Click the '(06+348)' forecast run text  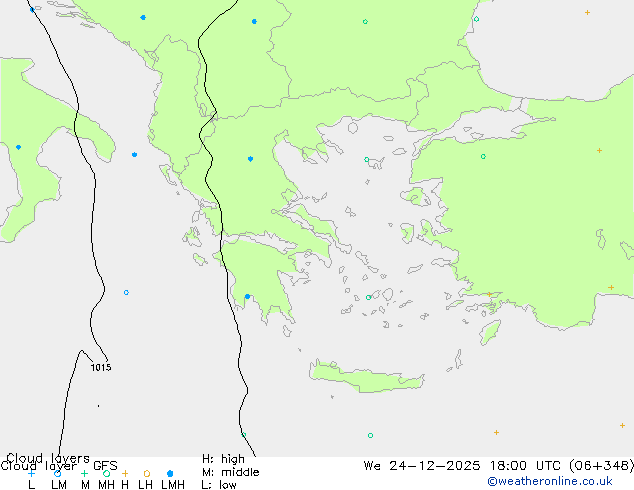click(x=602, y=466)
